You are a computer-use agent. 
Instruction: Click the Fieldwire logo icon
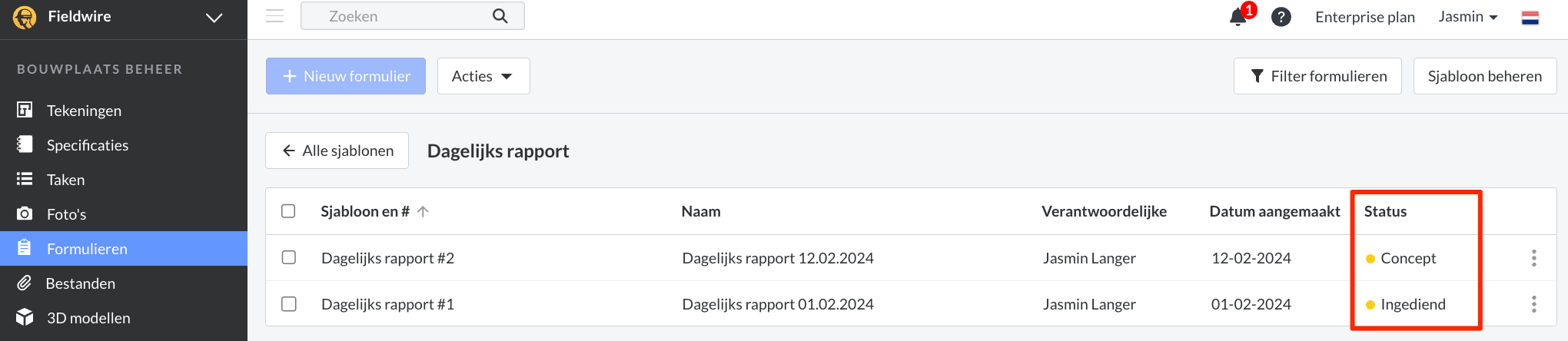click(x=25, y=17)
